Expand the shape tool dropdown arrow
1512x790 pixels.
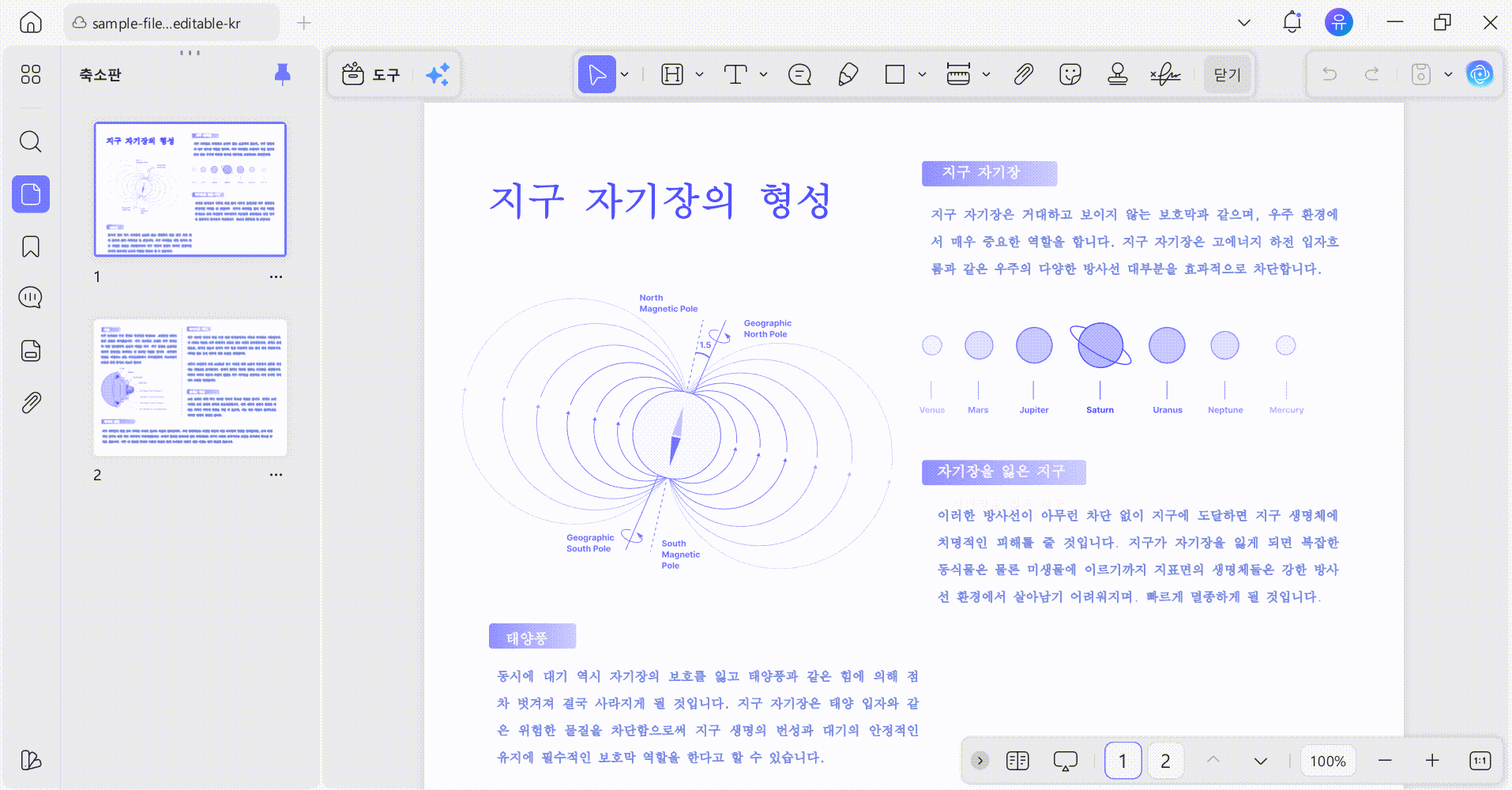922,74
